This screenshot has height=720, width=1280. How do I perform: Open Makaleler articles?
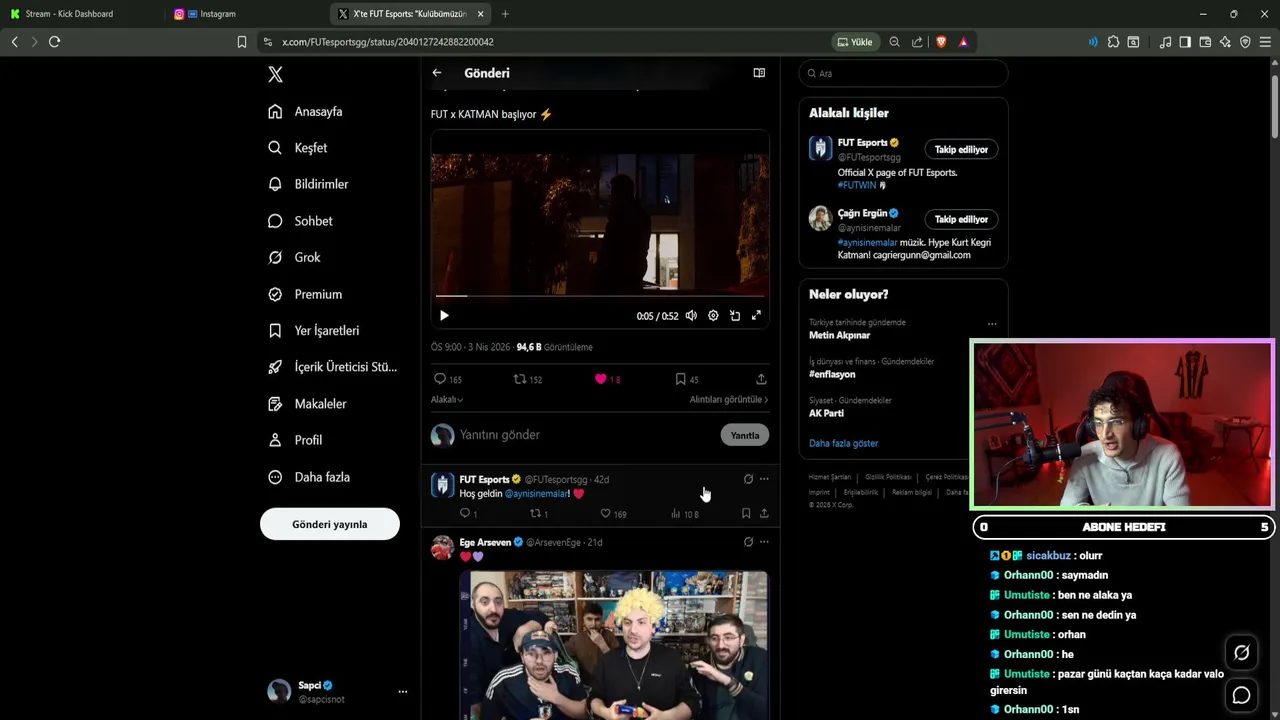click(x=307, y=404)
